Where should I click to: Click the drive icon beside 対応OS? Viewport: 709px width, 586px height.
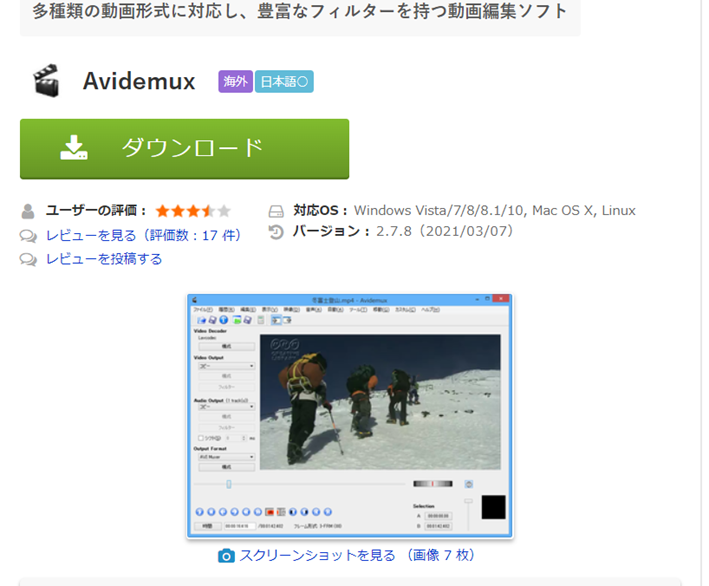point(276,211)
